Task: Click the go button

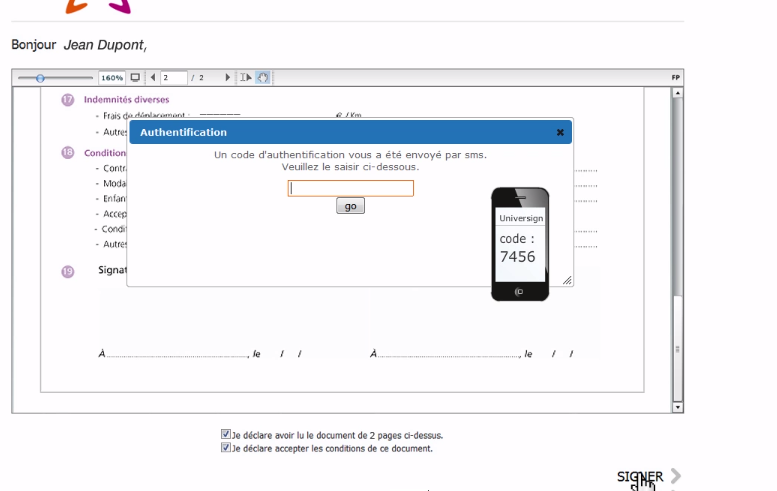Action: 350,206
